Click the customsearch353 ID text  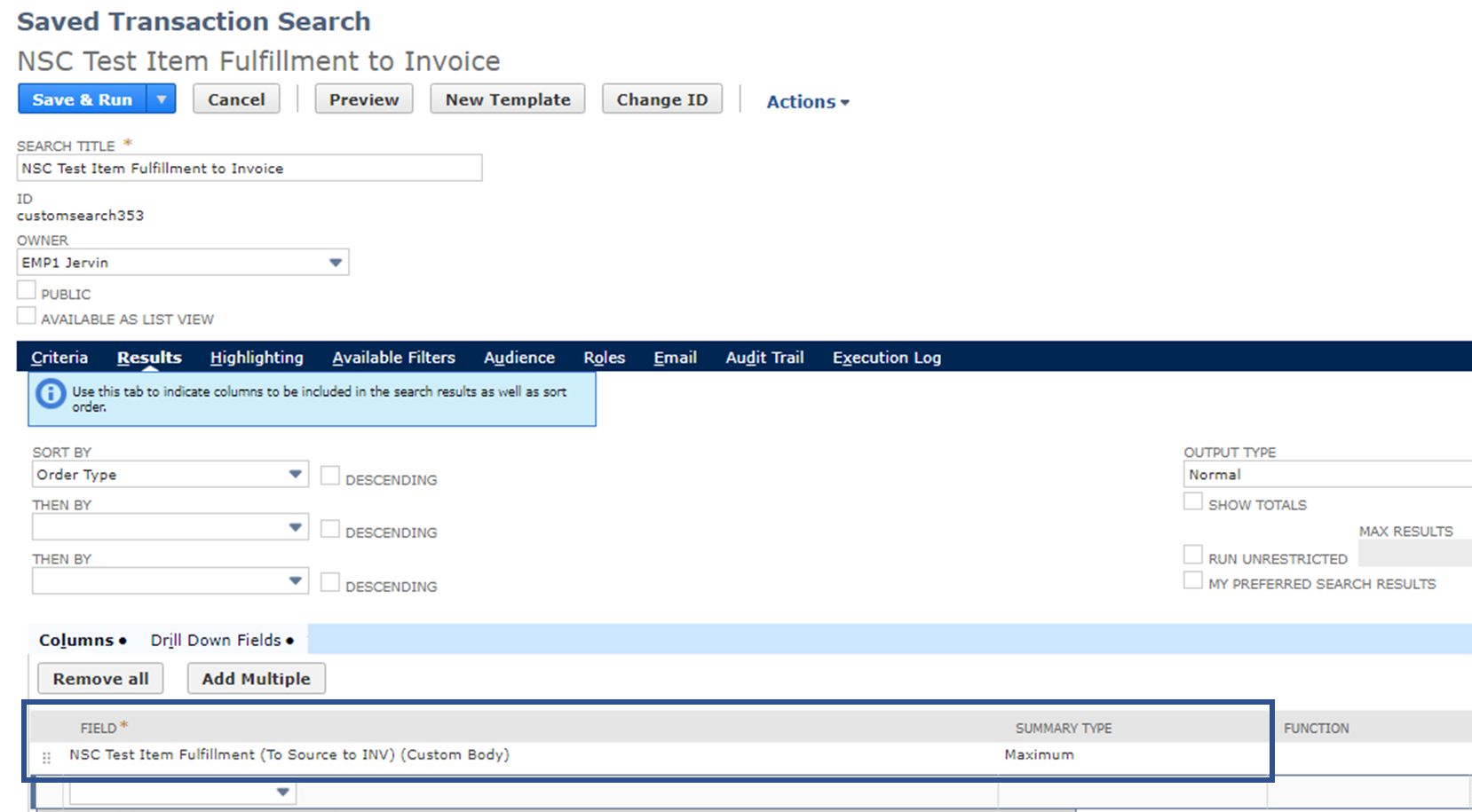click(x=80, y=216)
